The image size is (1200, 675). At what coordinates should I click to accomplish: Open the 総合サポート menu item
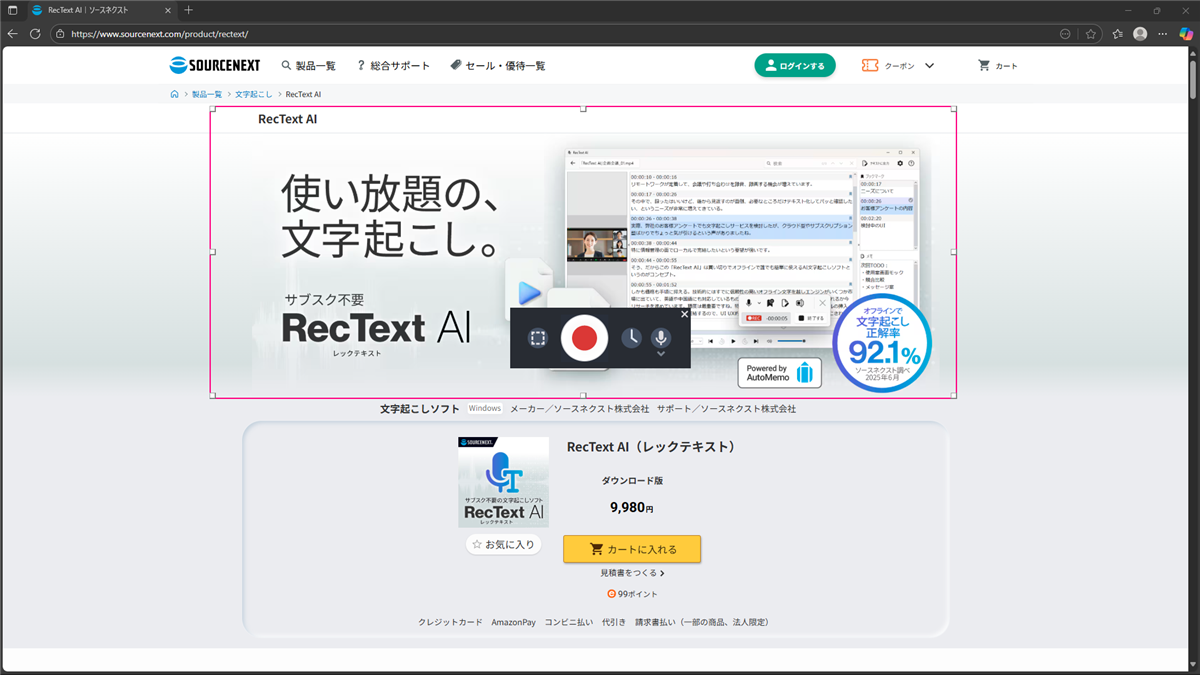pyautogui.click(x=393, y=66)
